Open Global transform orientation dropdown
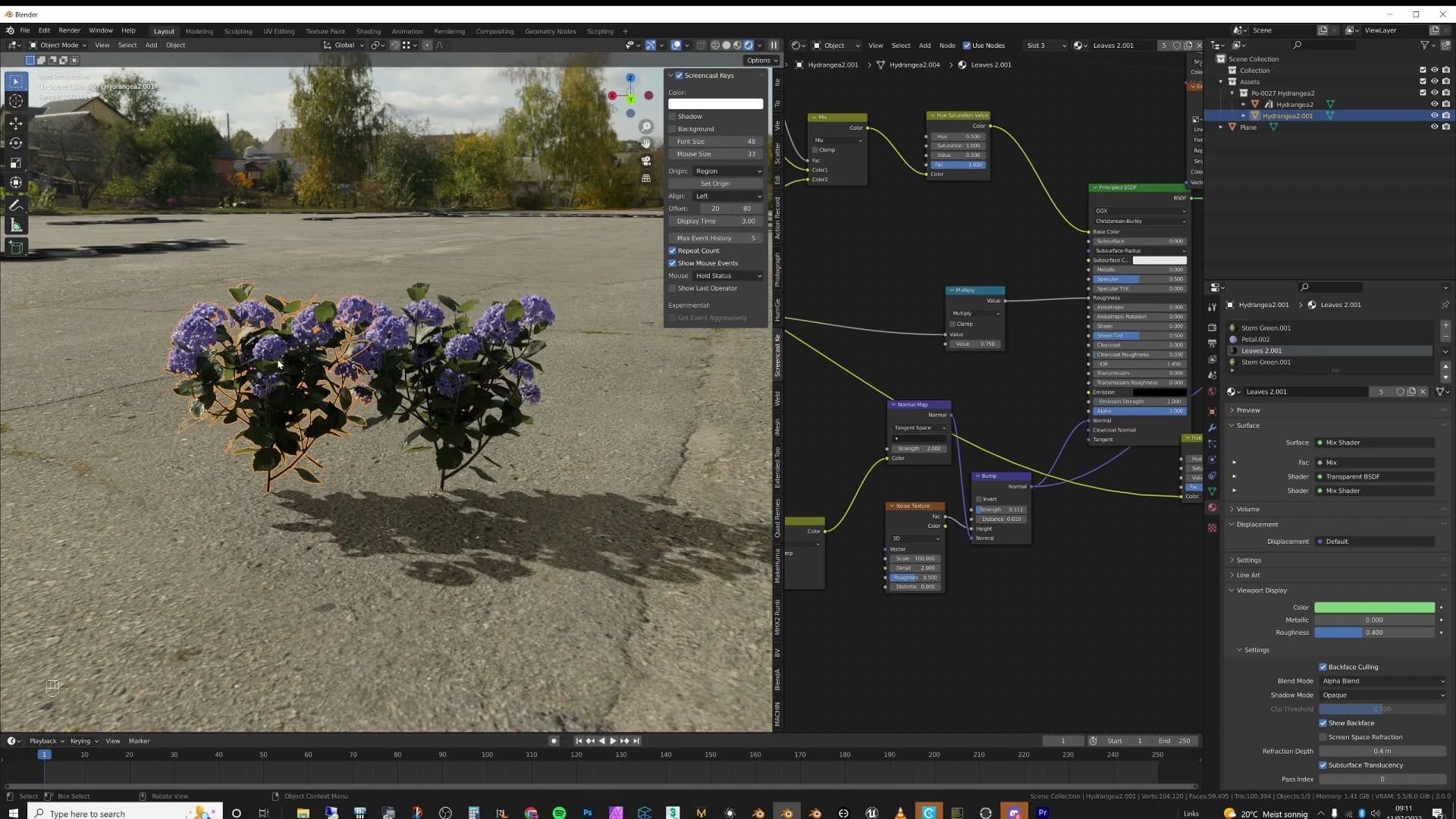Screen dimensions: 1456x819 (x=344, y=45)
